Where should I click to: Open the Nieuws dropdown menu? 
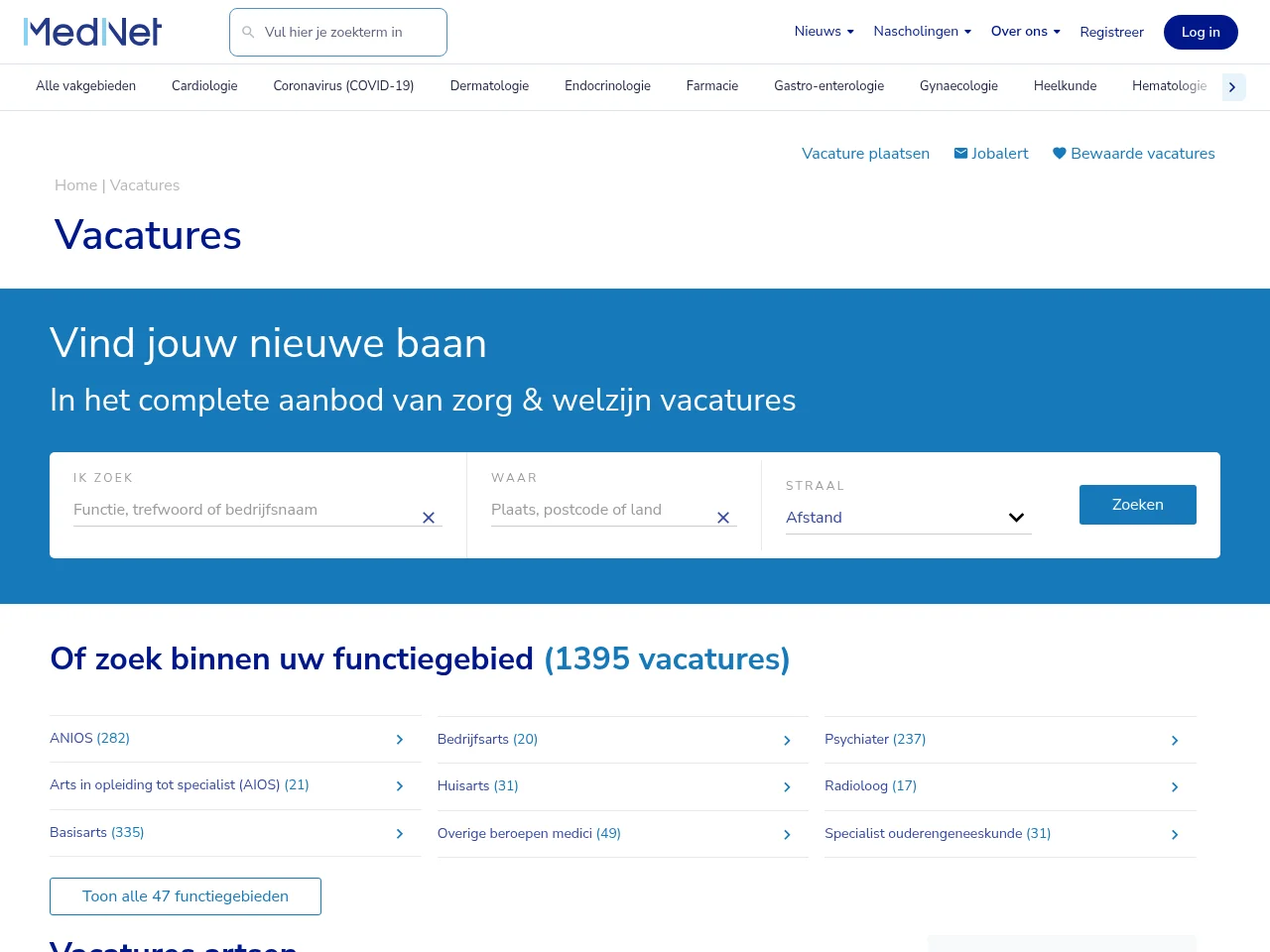(824, 31)
